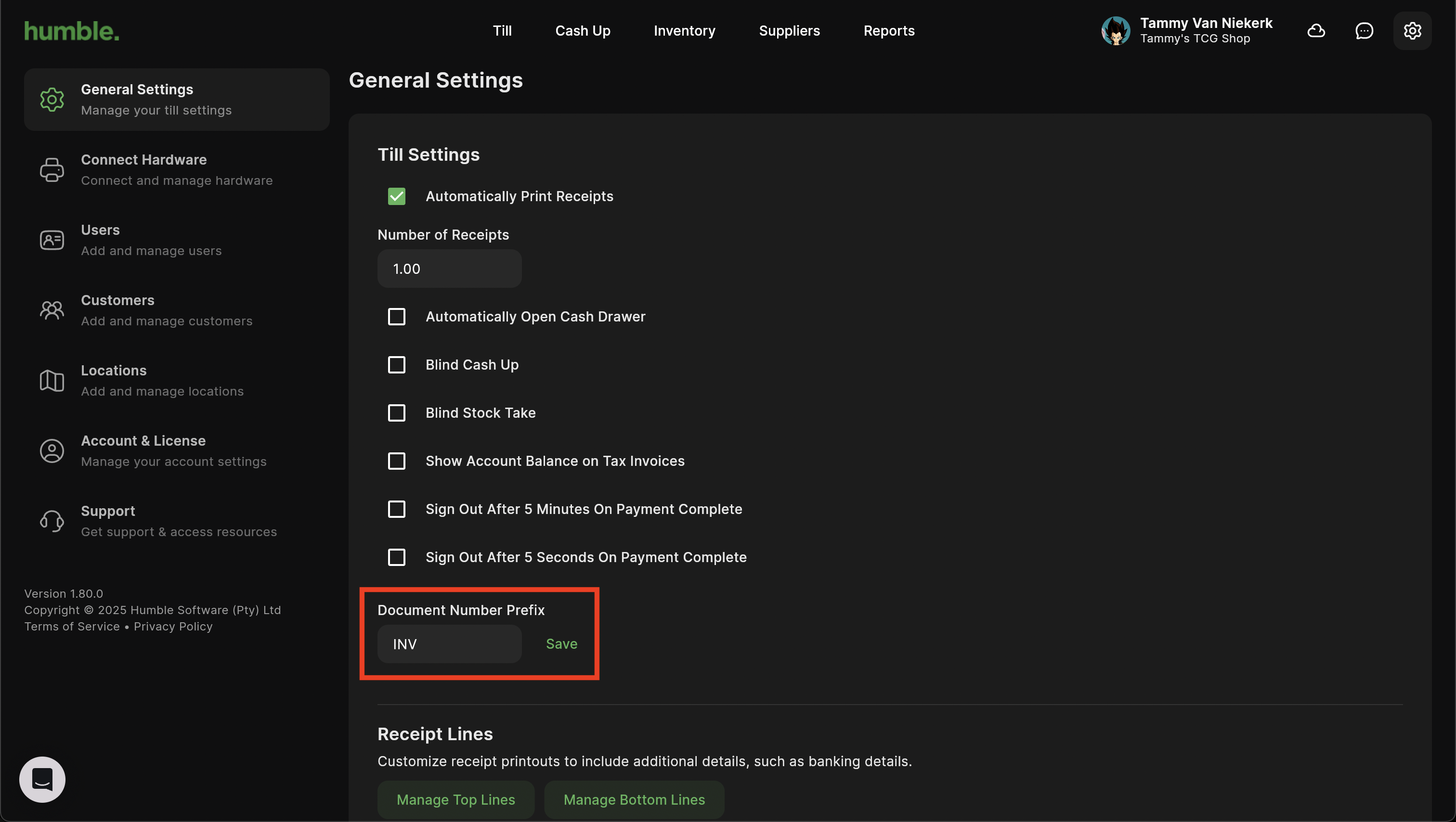Click the Support headset icon
This screenshot has width=1456, height=822.
pyautogui.click(x=52, y=521)
